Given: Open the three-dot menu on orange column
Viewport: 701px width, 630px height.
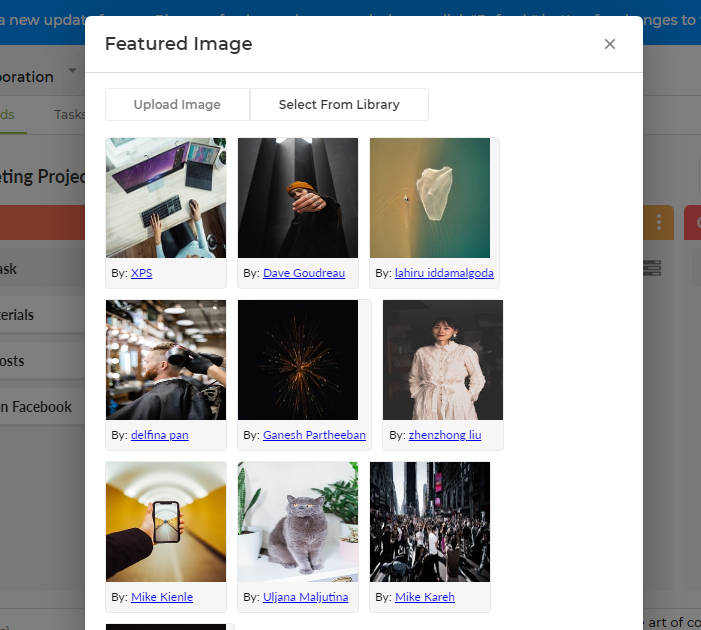Looking at the screenshot, I should pos(659,222).
